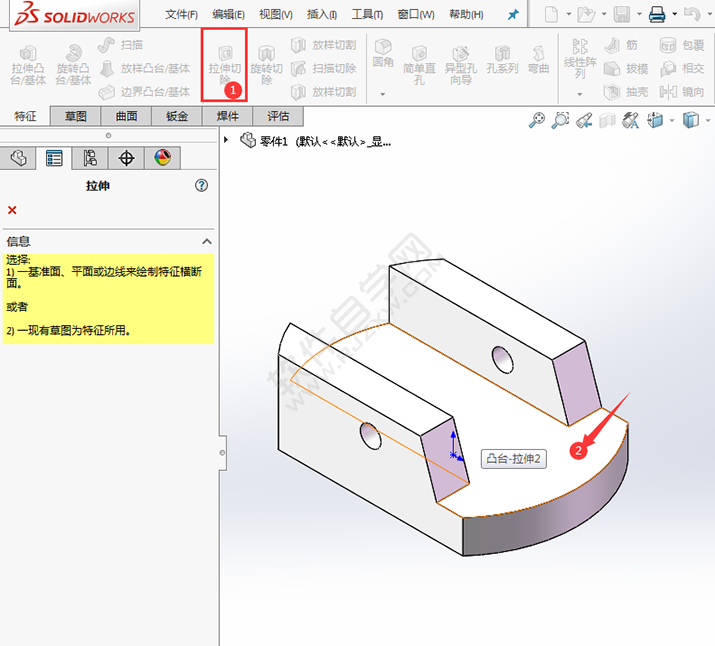Viewport: 715px width, 646px height.
Task: Select the Draft (拔模) tool
Action: coord(626,68)
